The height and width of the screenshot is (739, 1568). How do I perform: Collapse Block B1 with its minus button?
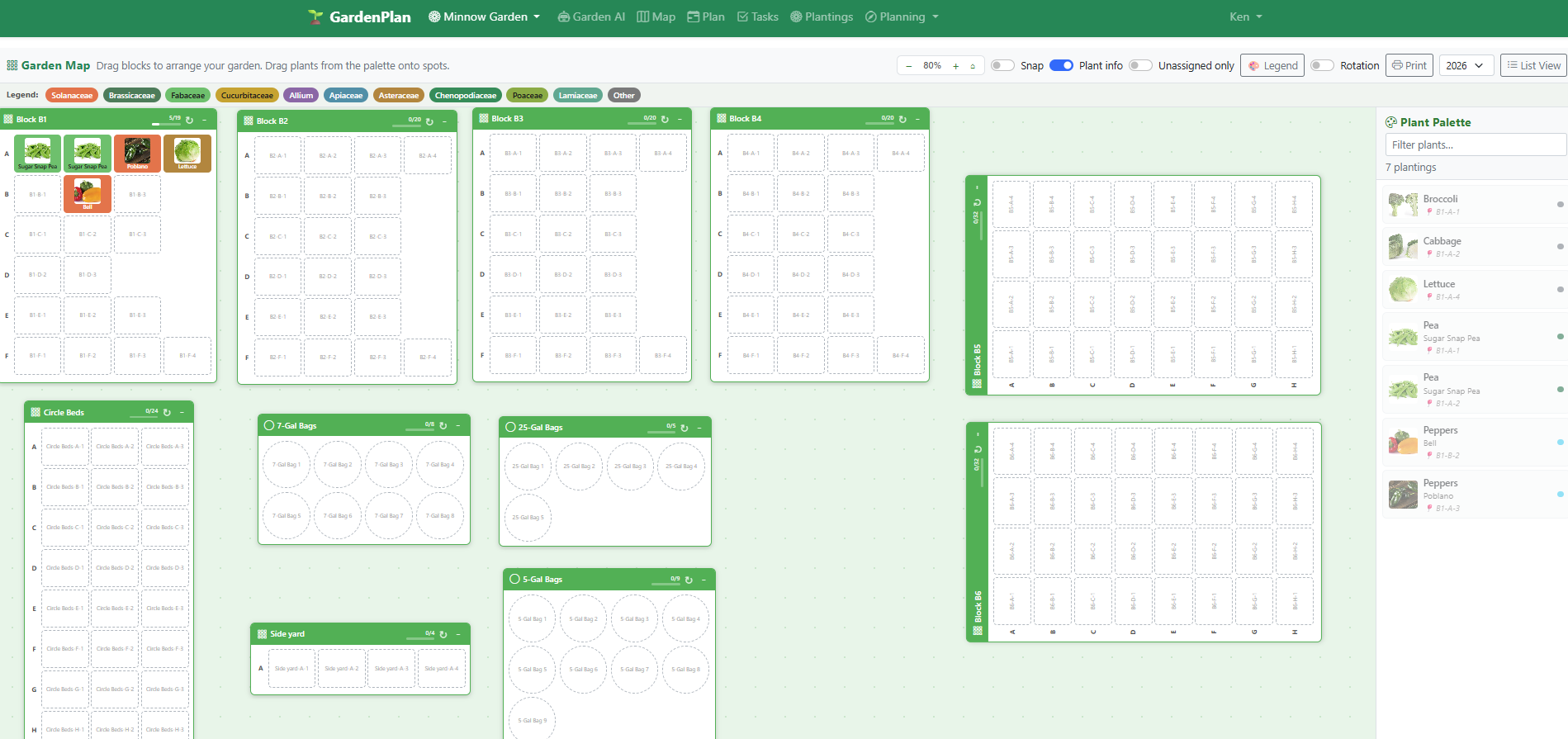tap(204, 120)
